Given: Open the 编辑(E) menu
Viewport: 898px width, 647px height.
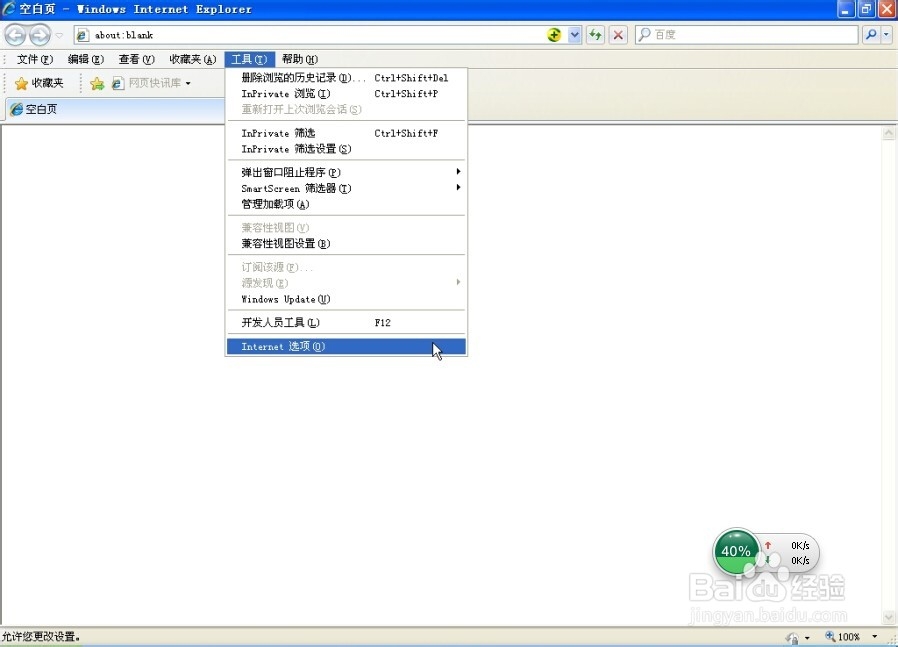Looking at the screenshot, I should pos(86,59).
